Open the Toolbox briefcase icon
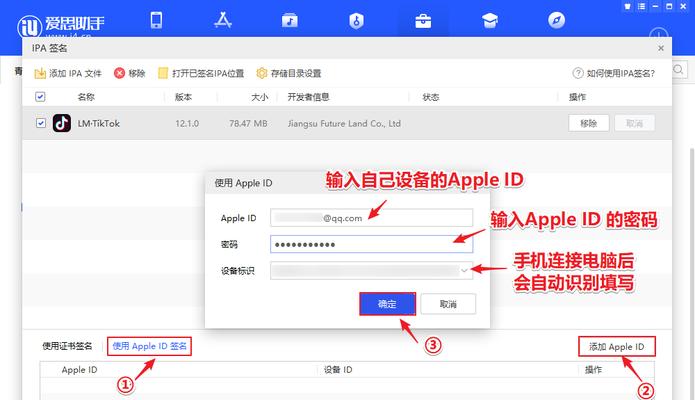 pos(423,21)
